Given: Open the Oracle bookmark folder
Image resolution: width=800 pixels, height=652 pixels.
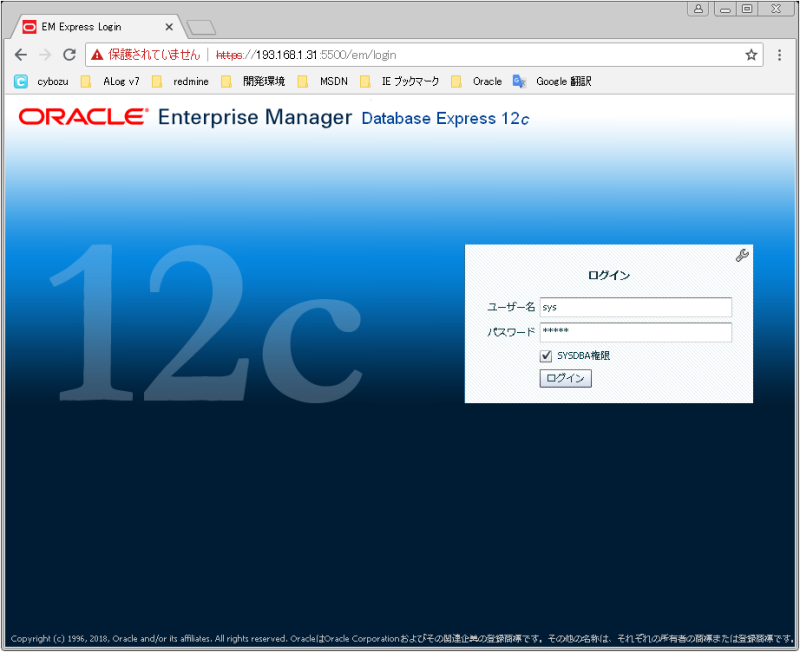Looking at the screenshot, I should pos(477,81).
